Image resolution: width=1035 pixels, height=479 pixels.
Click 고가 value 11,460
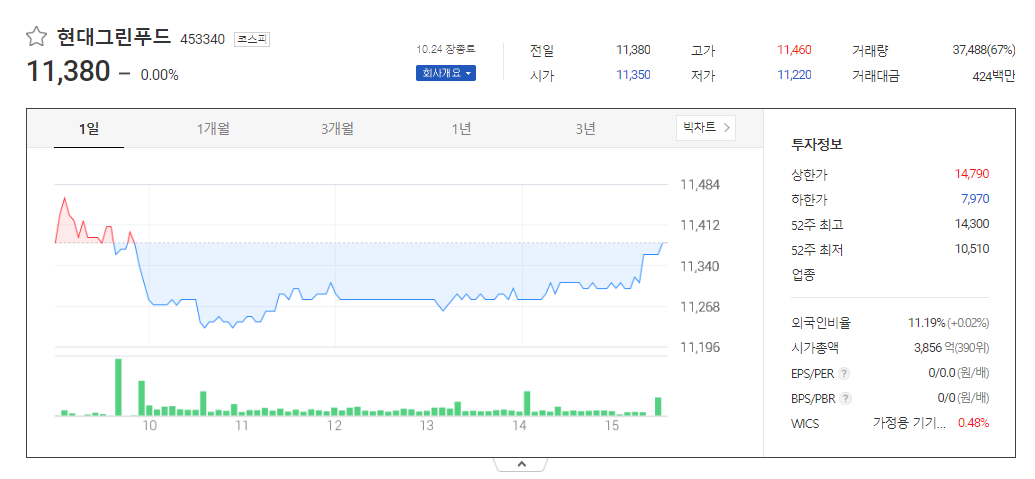coord(794,50)
